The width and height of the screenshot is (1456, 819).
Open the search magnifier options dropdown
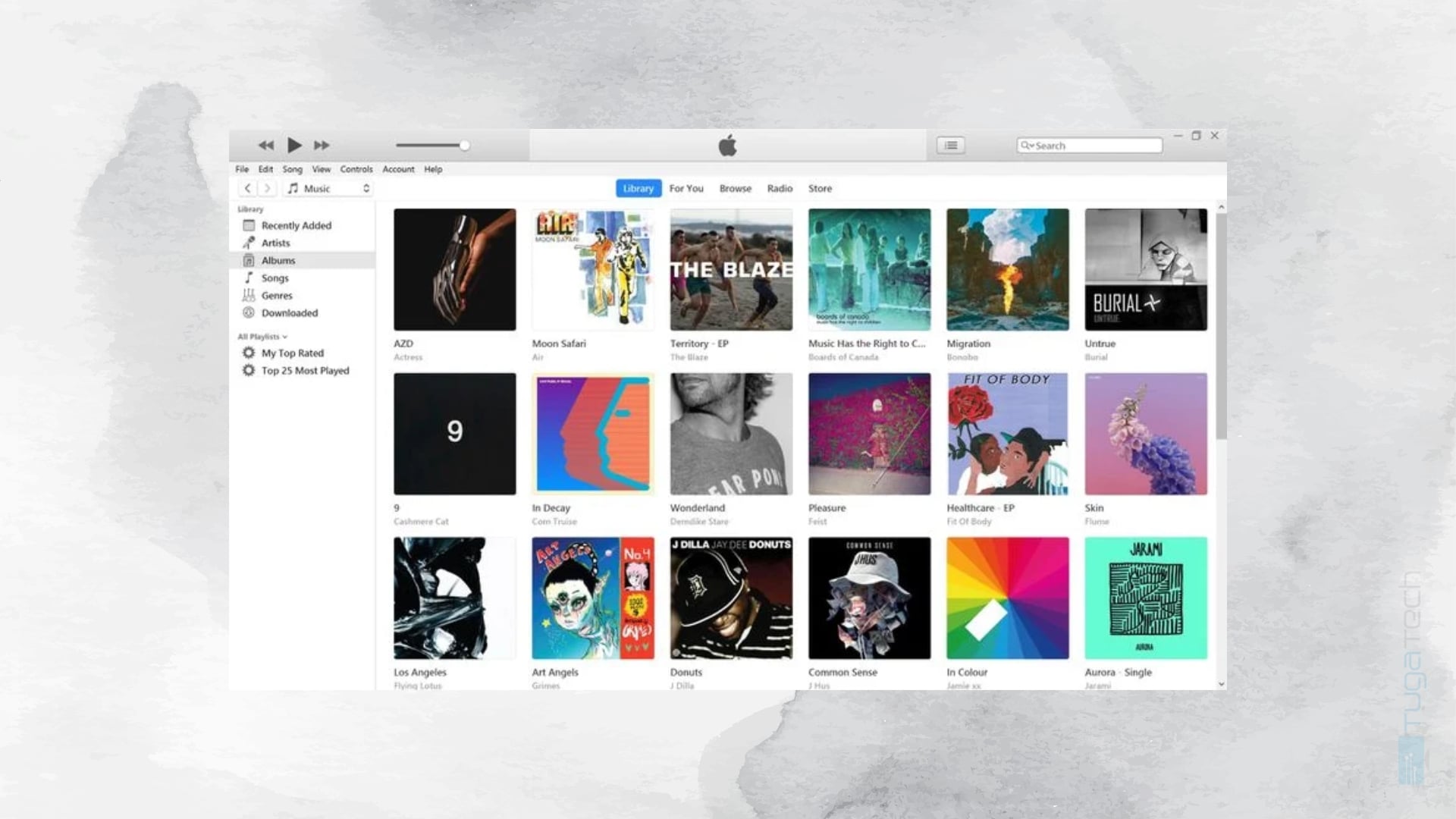click(1027, 145)
